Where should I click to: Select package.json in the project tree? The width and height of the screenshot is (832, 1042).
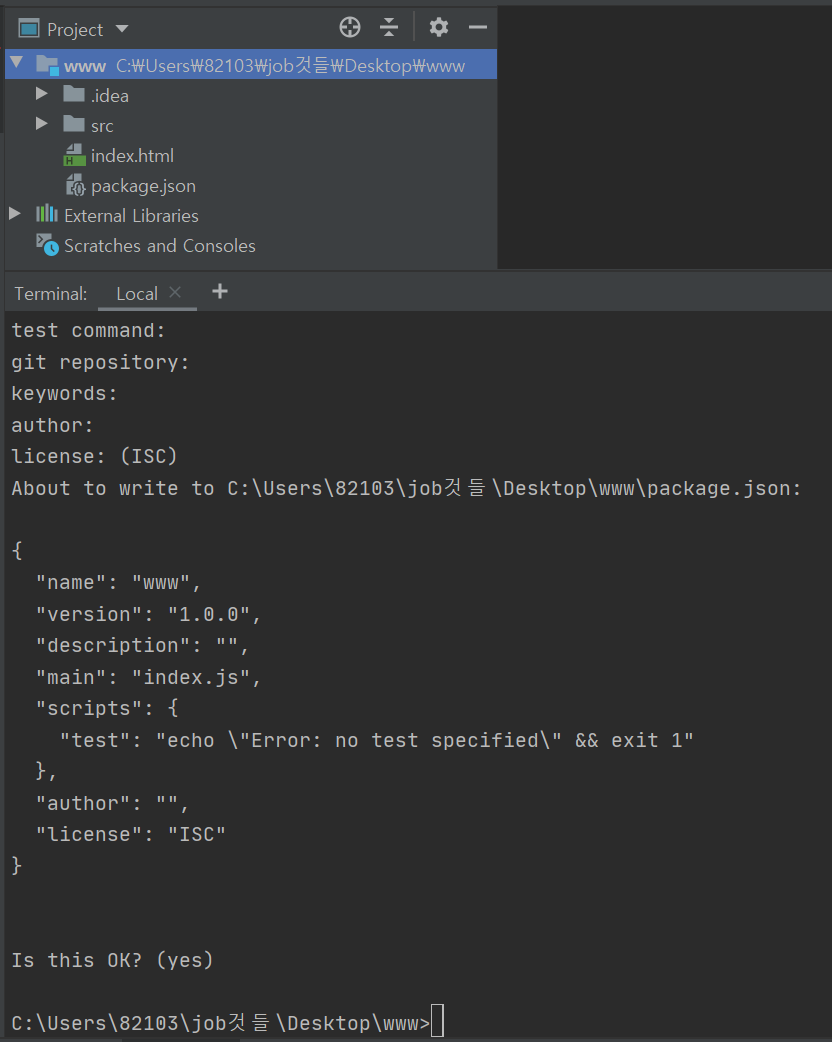143,186
